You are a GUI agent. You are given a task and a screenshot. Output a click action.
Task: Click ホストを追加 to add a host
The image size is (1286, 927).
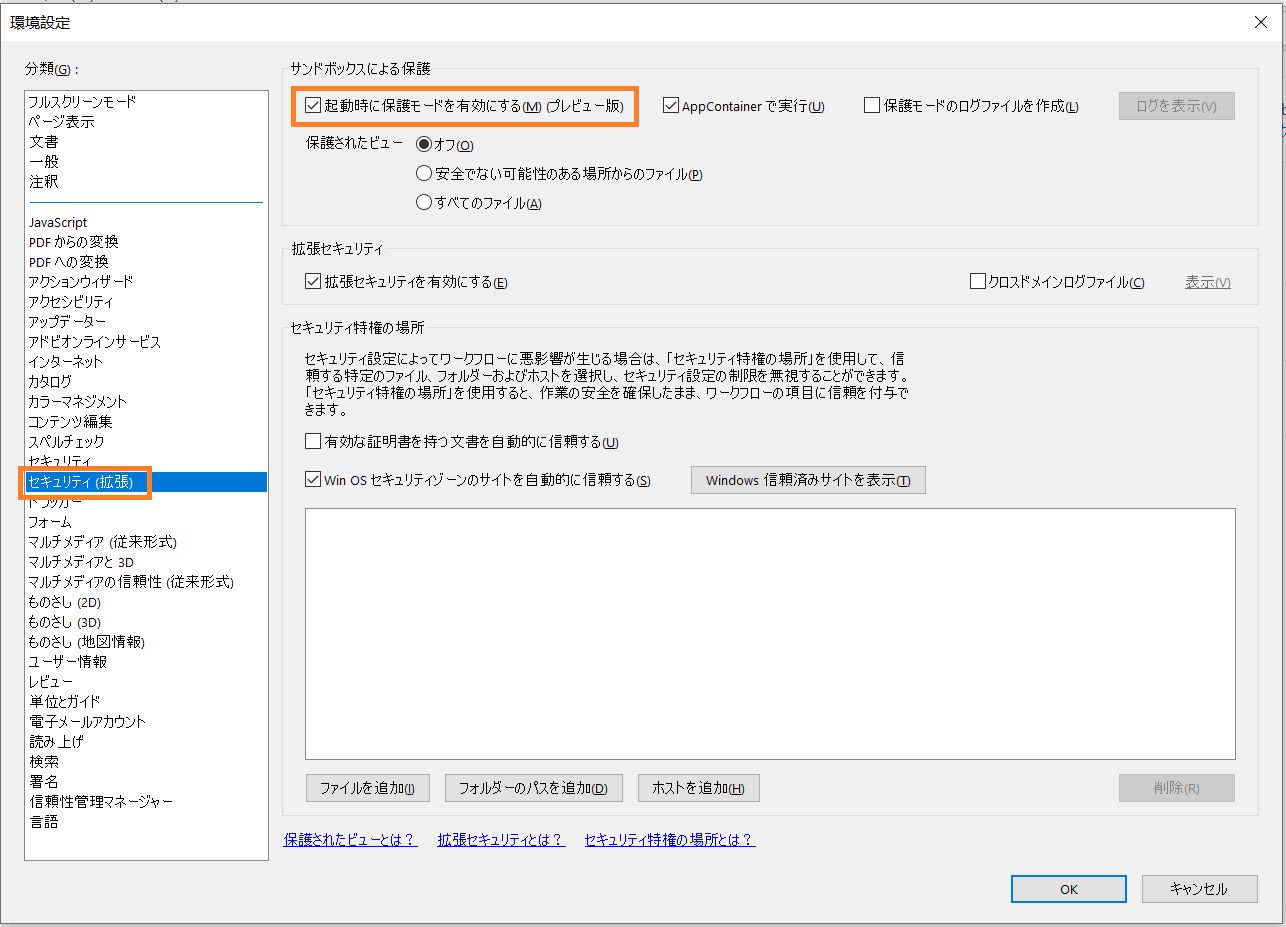[698, 788]
